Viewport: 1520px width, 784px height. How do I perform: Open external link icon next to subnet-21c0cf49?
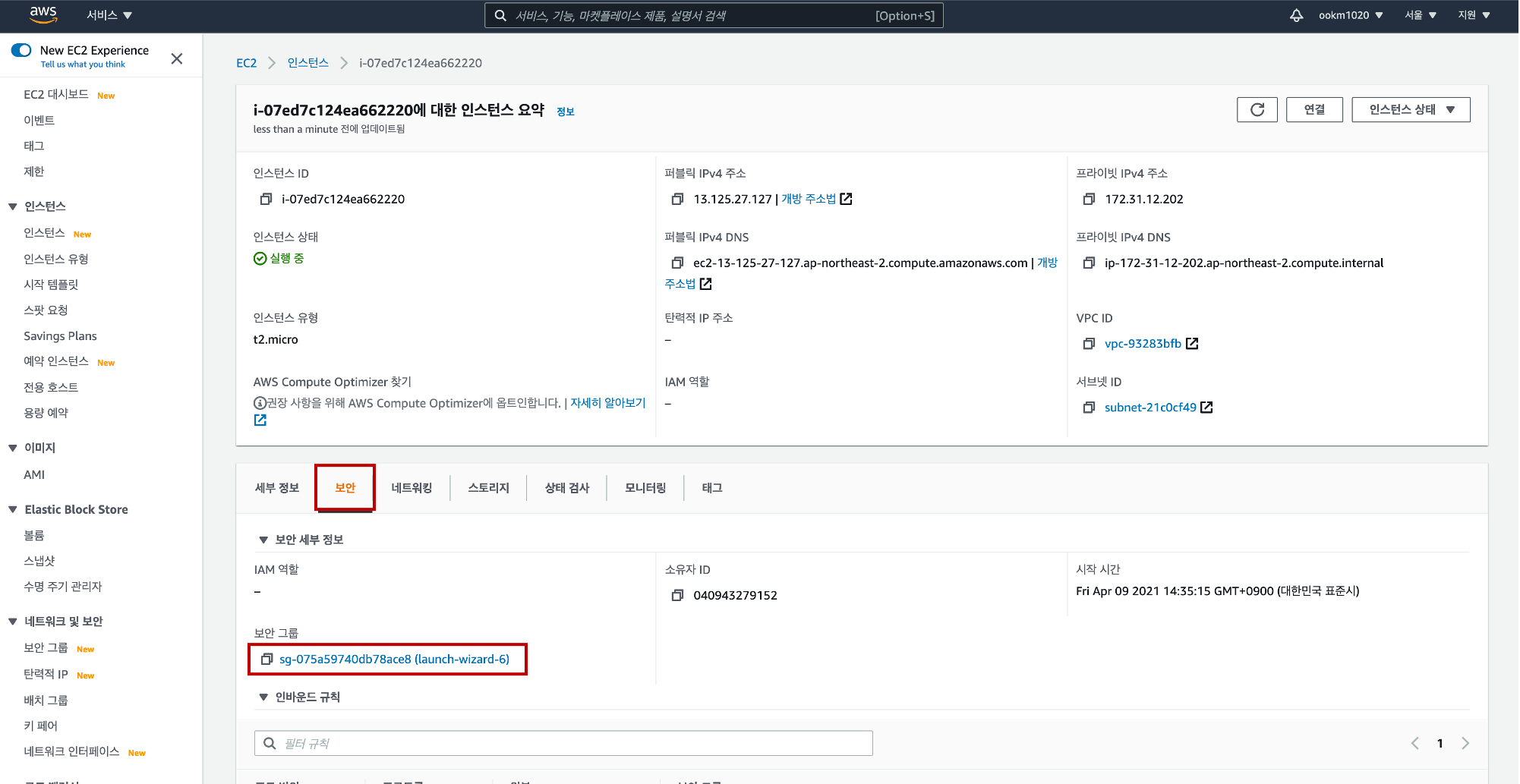click(x=1206, y=408)
